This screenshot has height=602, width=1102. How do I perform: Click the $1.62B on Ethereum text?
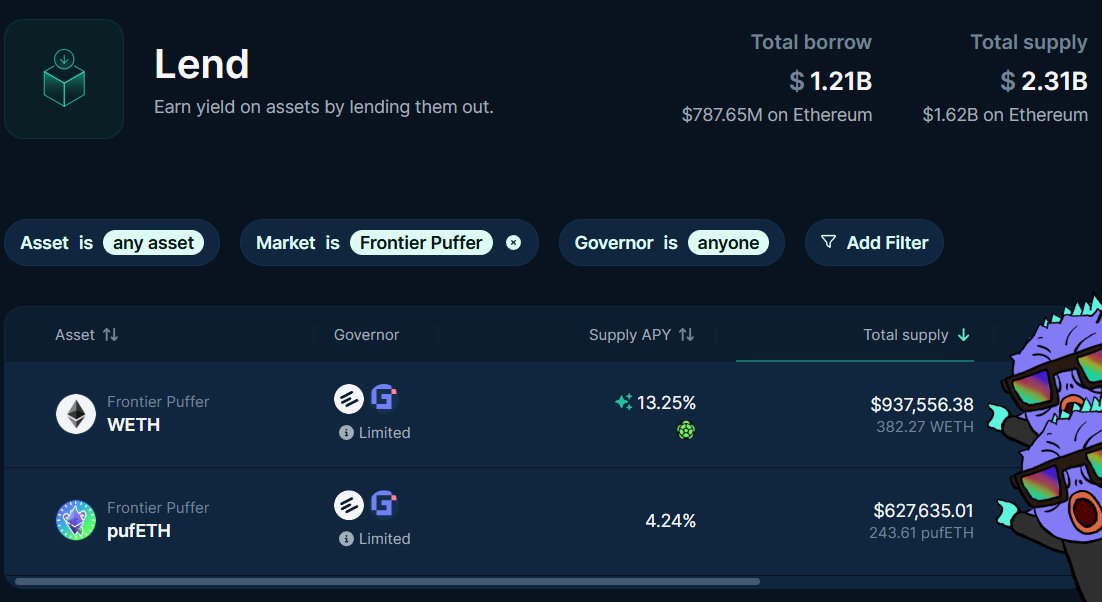(x=1005, y=114)
